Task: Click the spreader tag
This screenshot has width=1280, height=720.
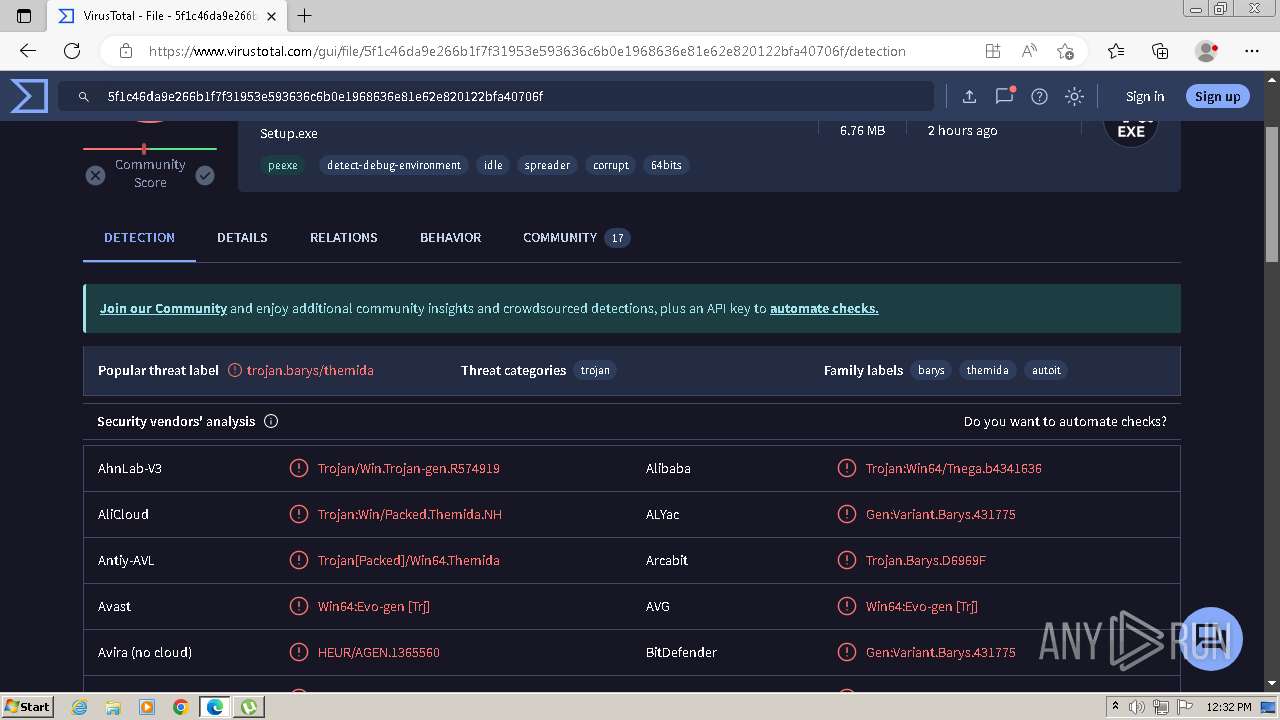Action: (x=547, y=165)
